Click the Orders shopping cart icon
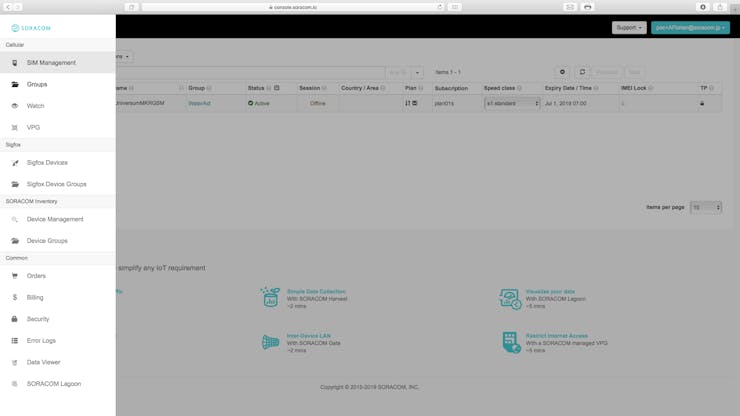 [15, 276]
